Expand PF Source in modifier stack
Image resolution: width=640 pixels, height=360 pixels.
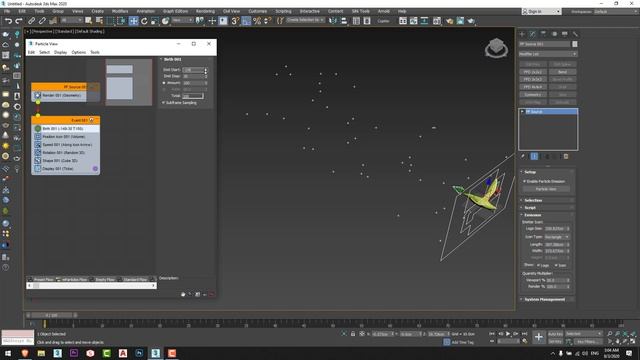click(522, 111)
